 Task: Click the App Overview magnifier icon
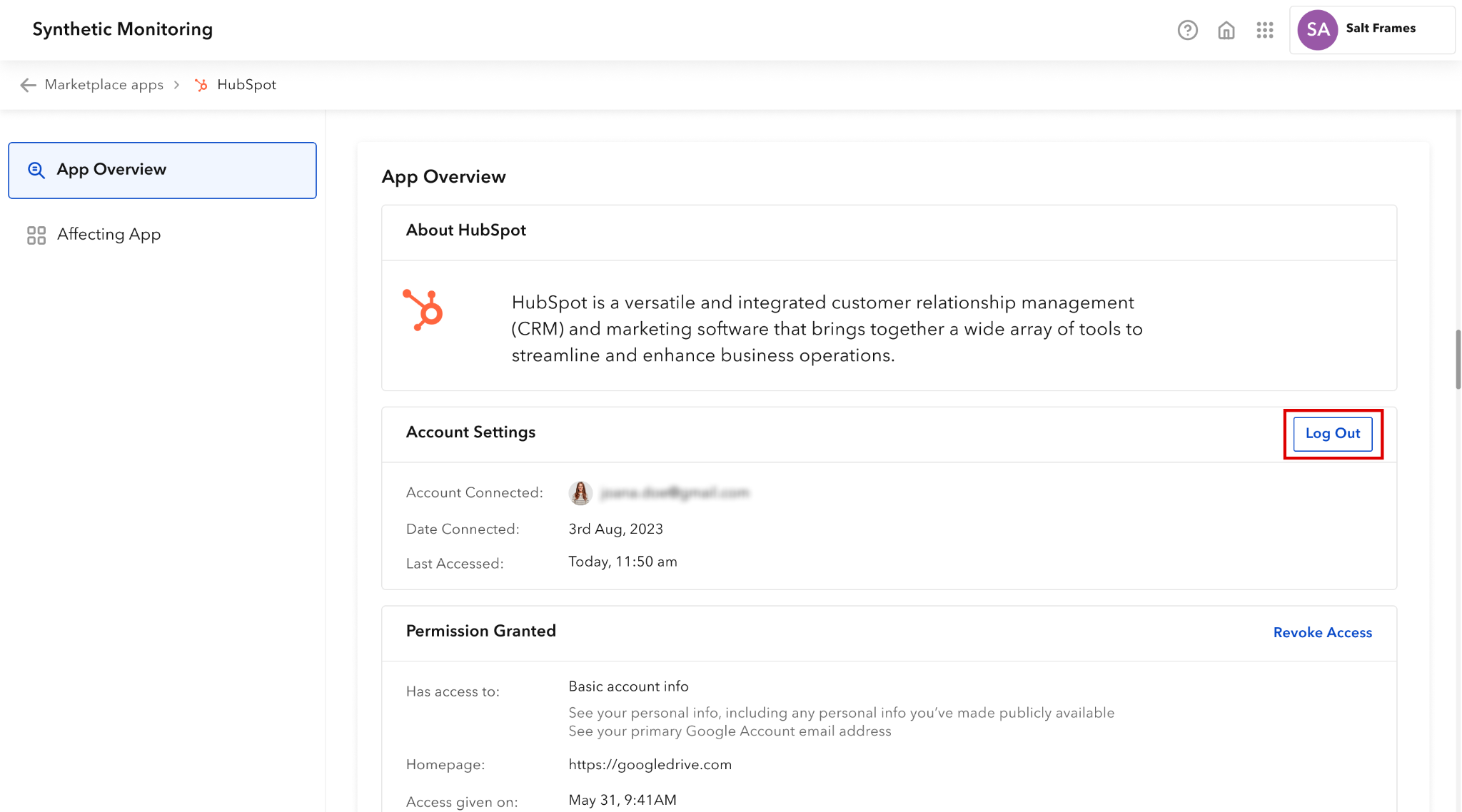pos(36,170)
